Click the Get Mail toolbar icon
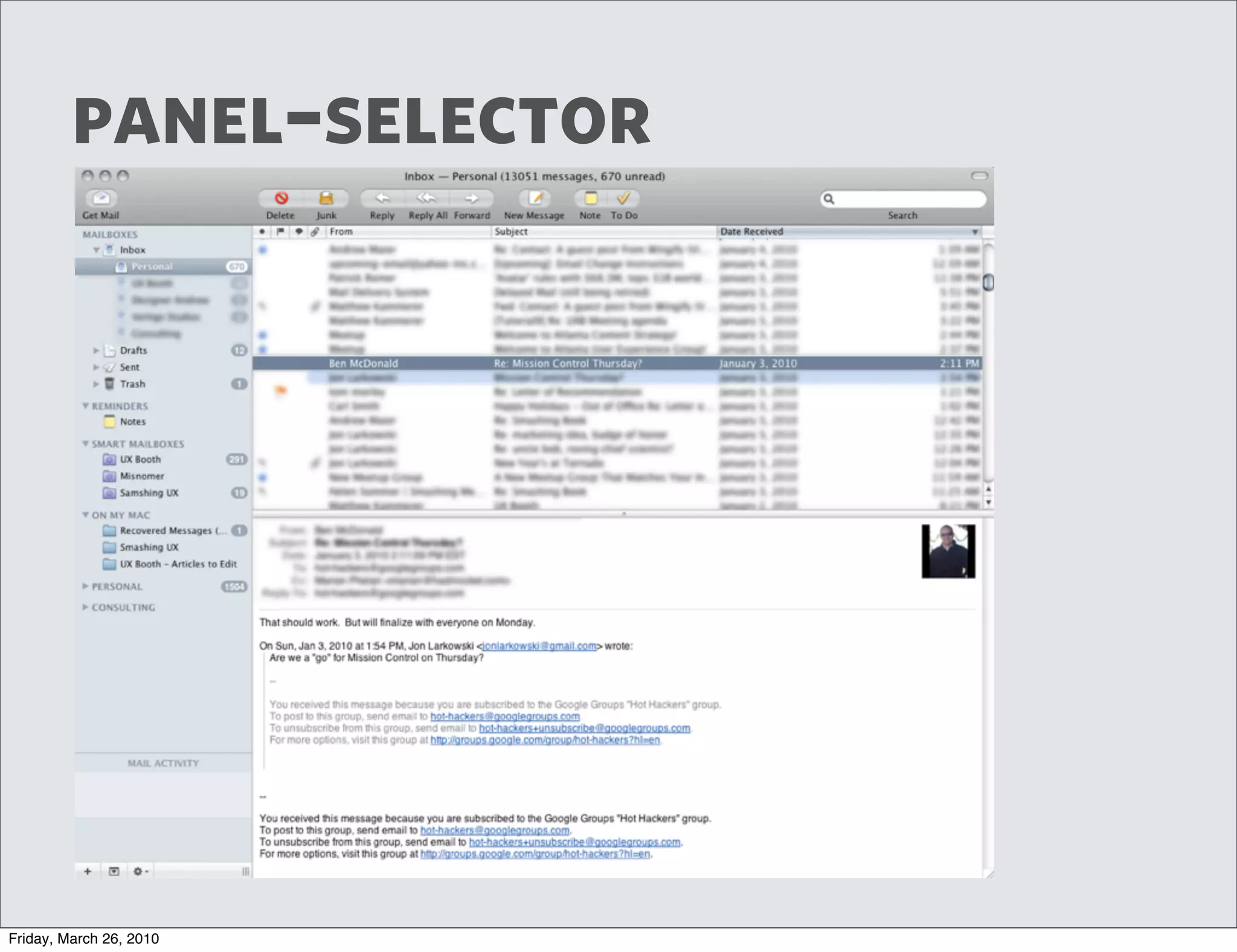 coord(101,198)
